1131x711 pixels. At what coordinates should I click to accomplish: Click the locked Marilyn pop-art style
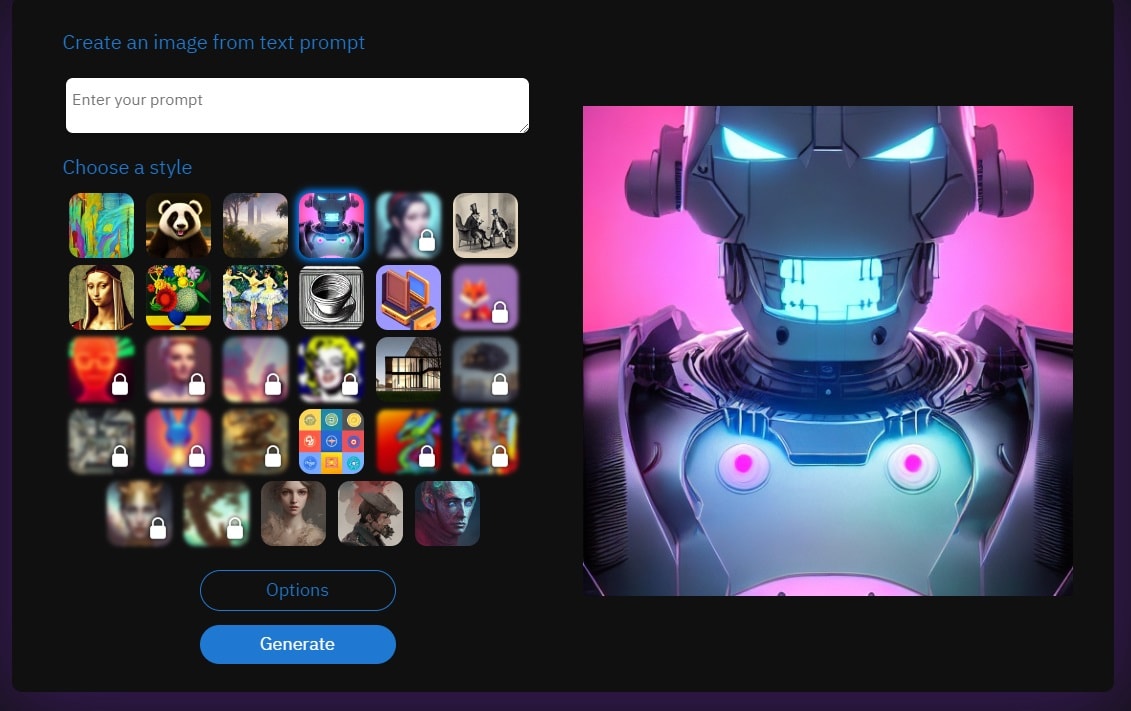click(332, 369)
